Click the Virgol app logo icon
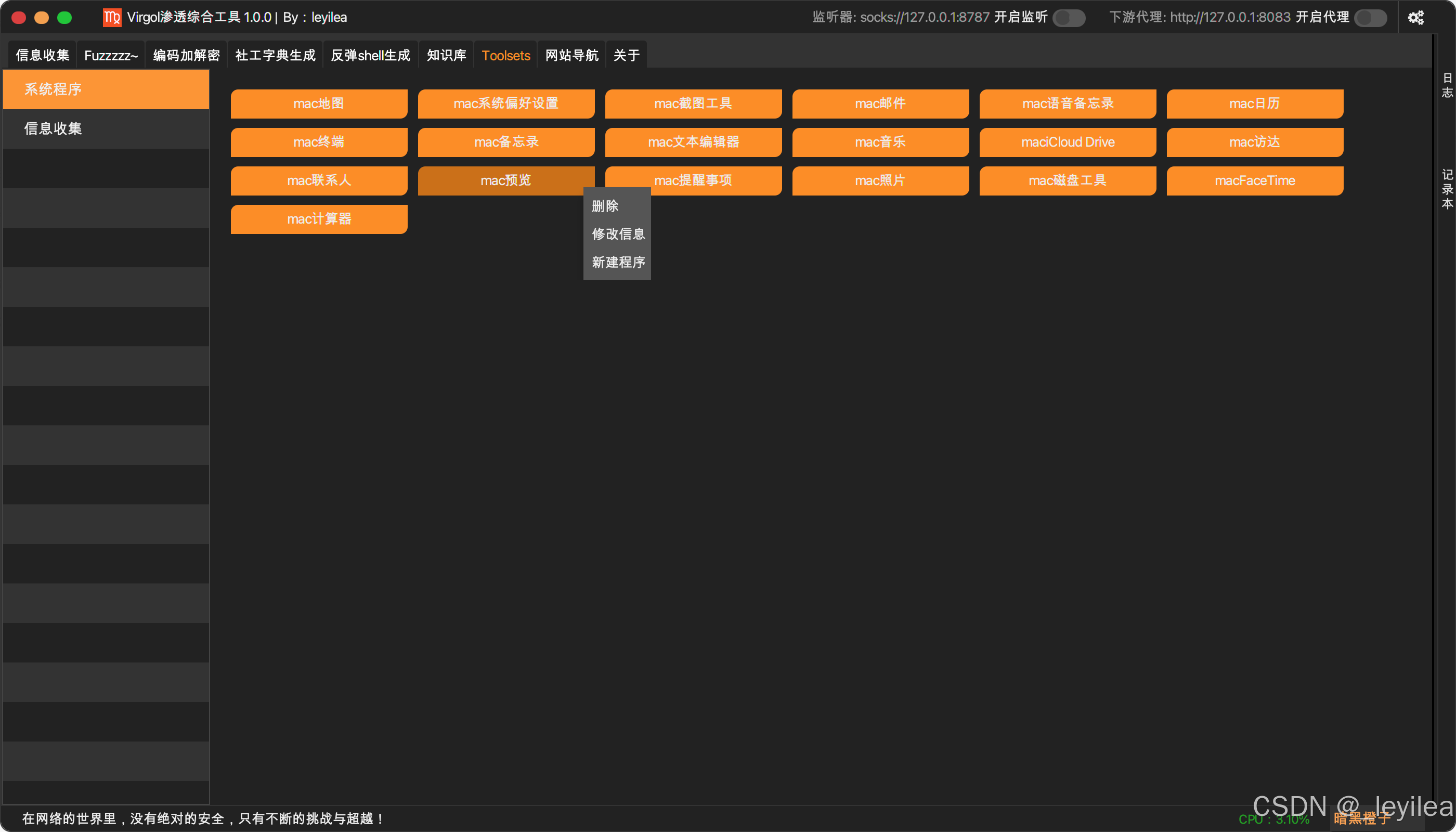The width and height of the screenshot is (1456, 832). [112, 18]
